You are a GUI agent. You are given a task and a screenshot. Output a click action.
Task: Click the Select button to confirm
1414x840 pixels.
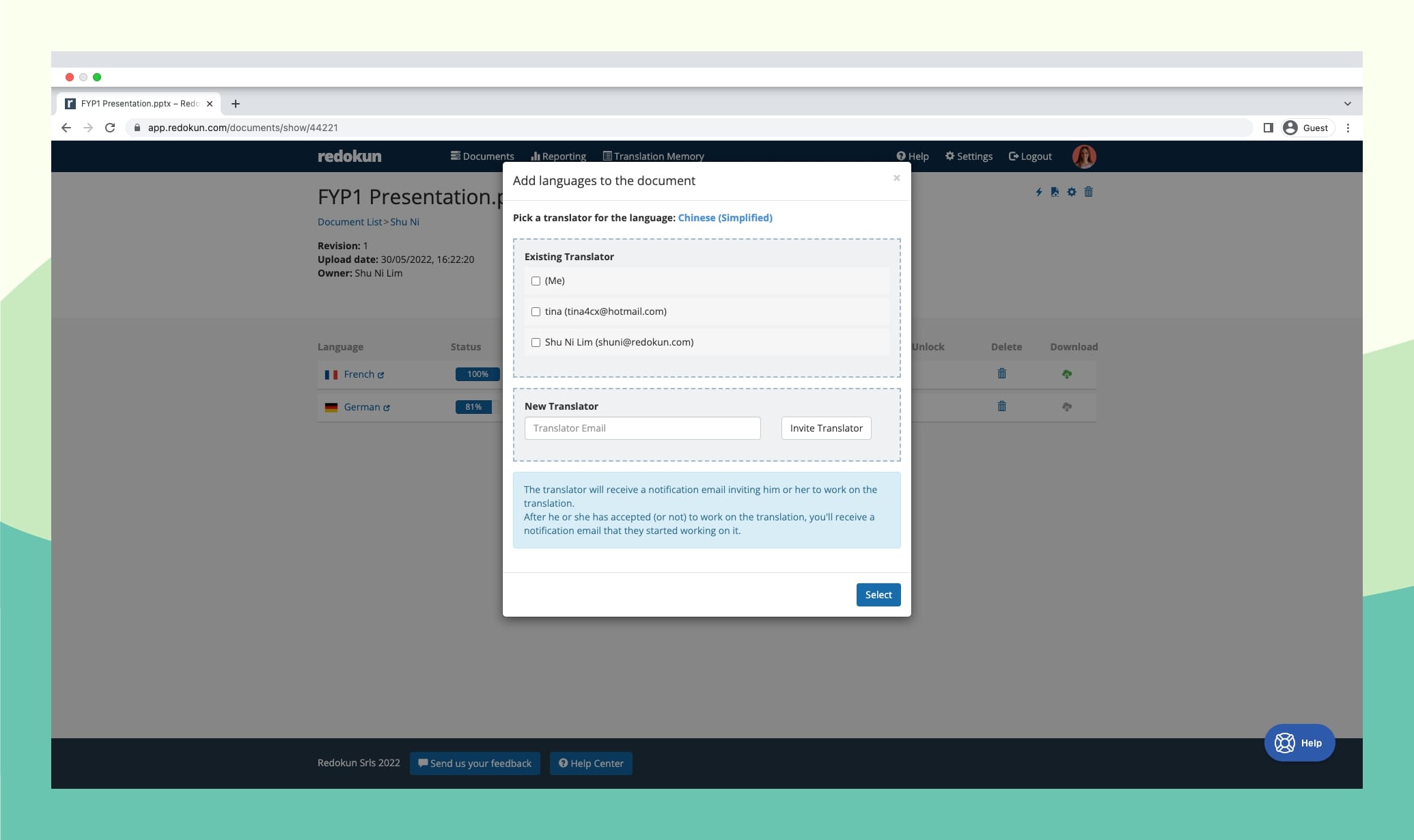click(878, 594)
